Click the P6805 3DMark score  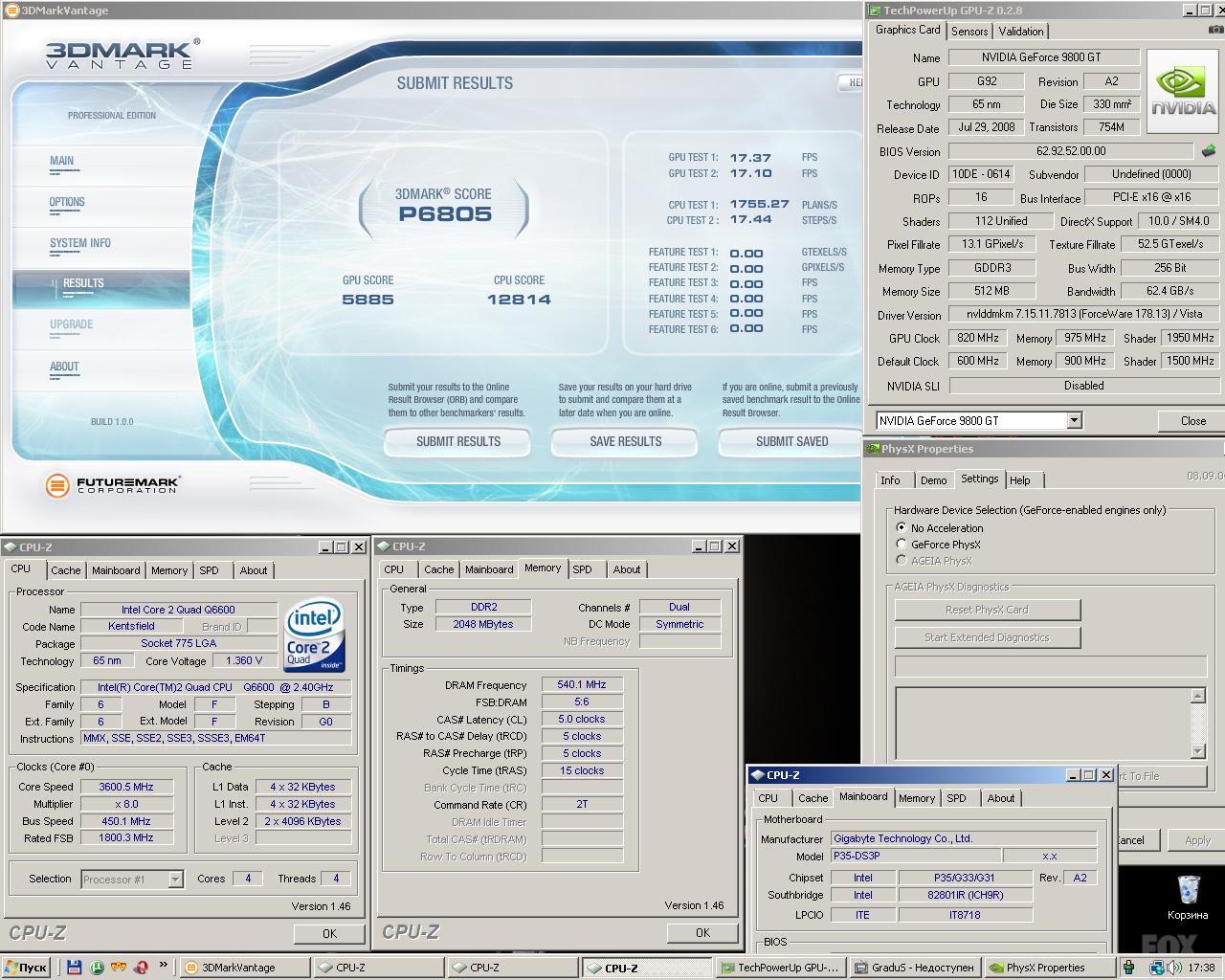pyautogui.click(x=445, y=213)
